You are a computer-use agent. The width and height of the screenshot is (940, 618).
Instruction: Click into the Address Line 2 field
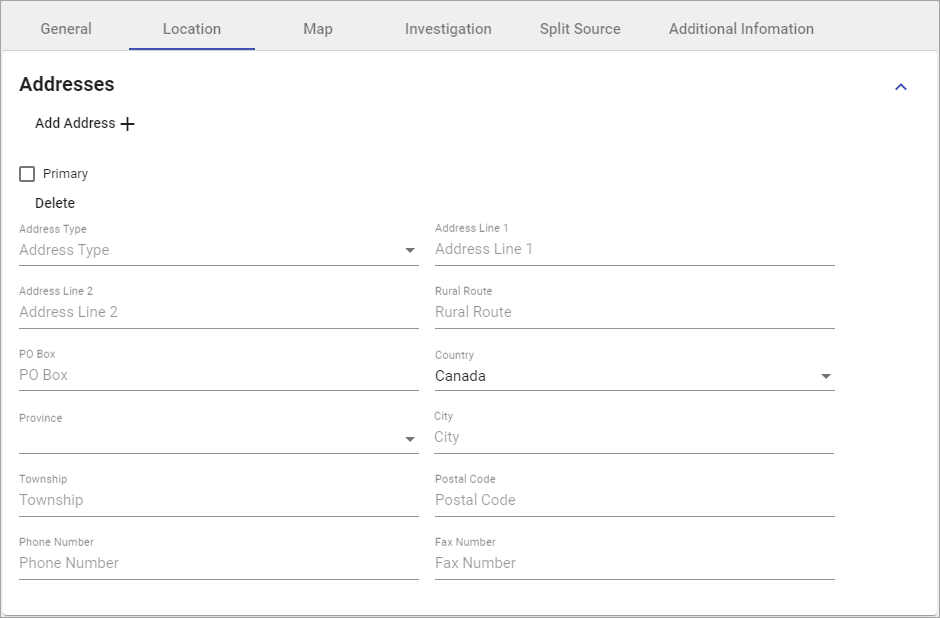click(218, 312)
